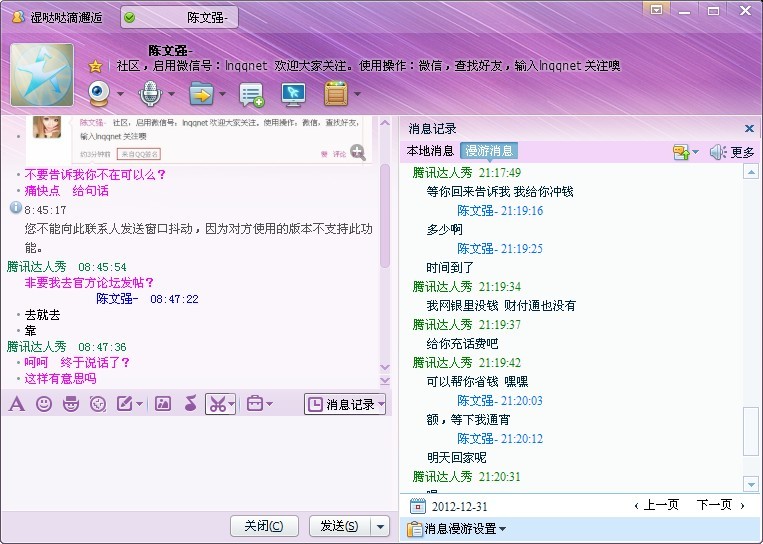
Task: Send a file using folder arrow icon
Action: click(201, 93)
